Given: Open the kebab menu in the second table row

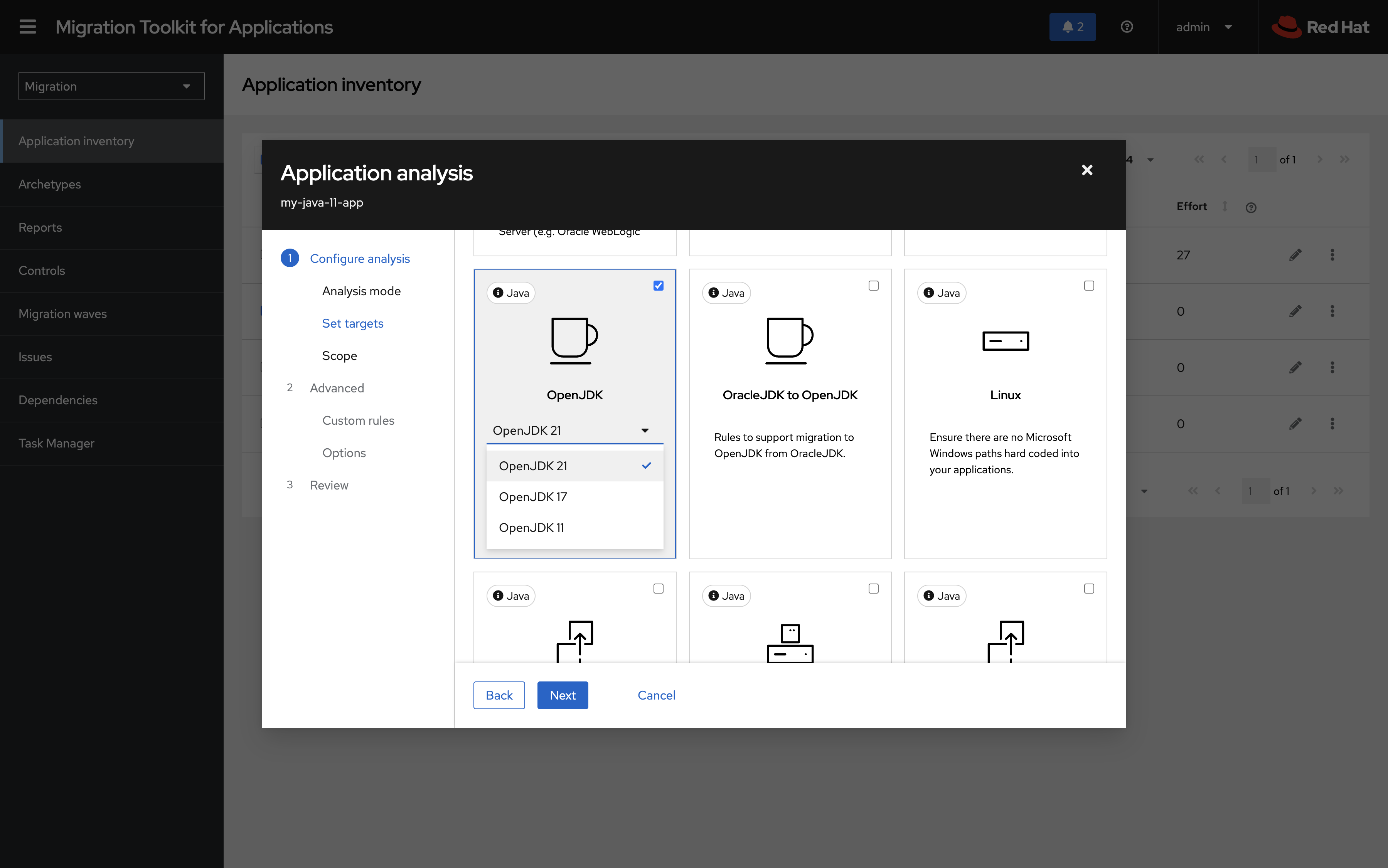Looking at the screenshot, I should [1332, 311].
